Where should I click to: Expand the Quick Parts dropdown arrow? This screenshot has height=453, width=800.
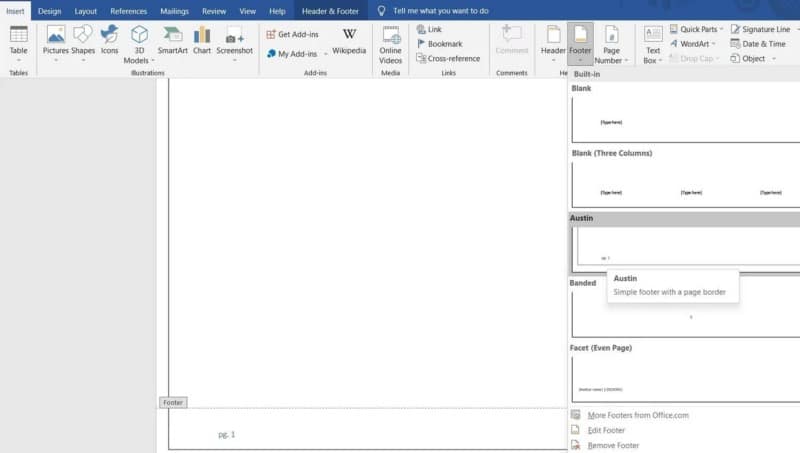(x=721, y=29)
